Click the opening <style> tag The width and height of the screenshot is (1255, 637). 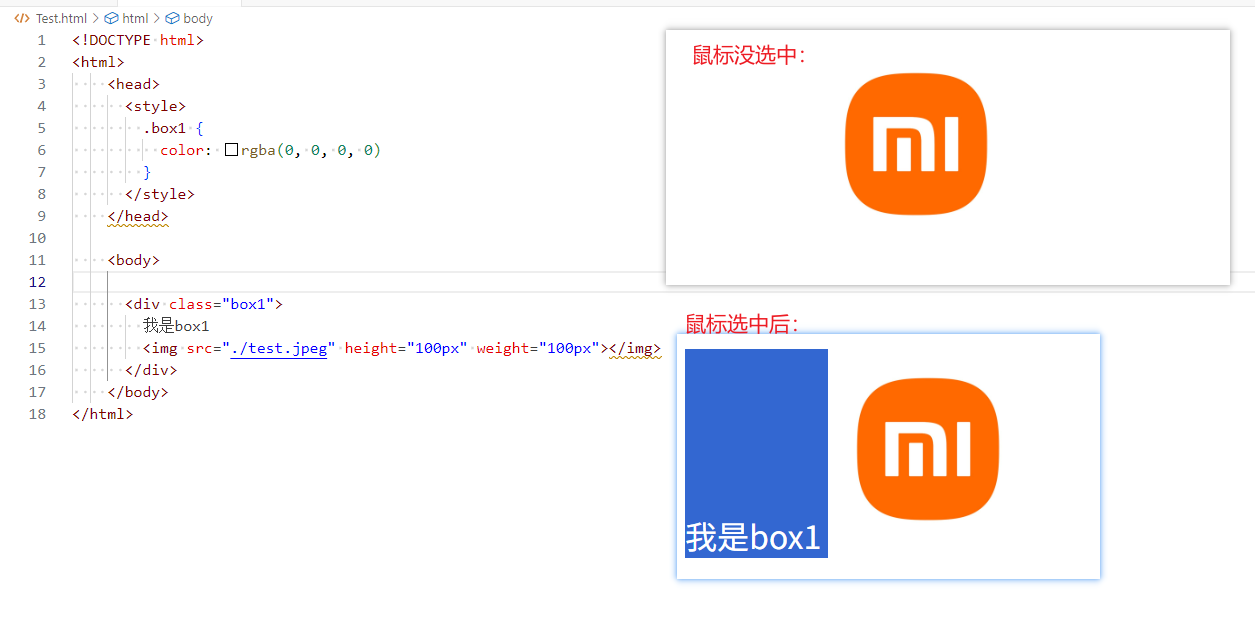(156, 106)
